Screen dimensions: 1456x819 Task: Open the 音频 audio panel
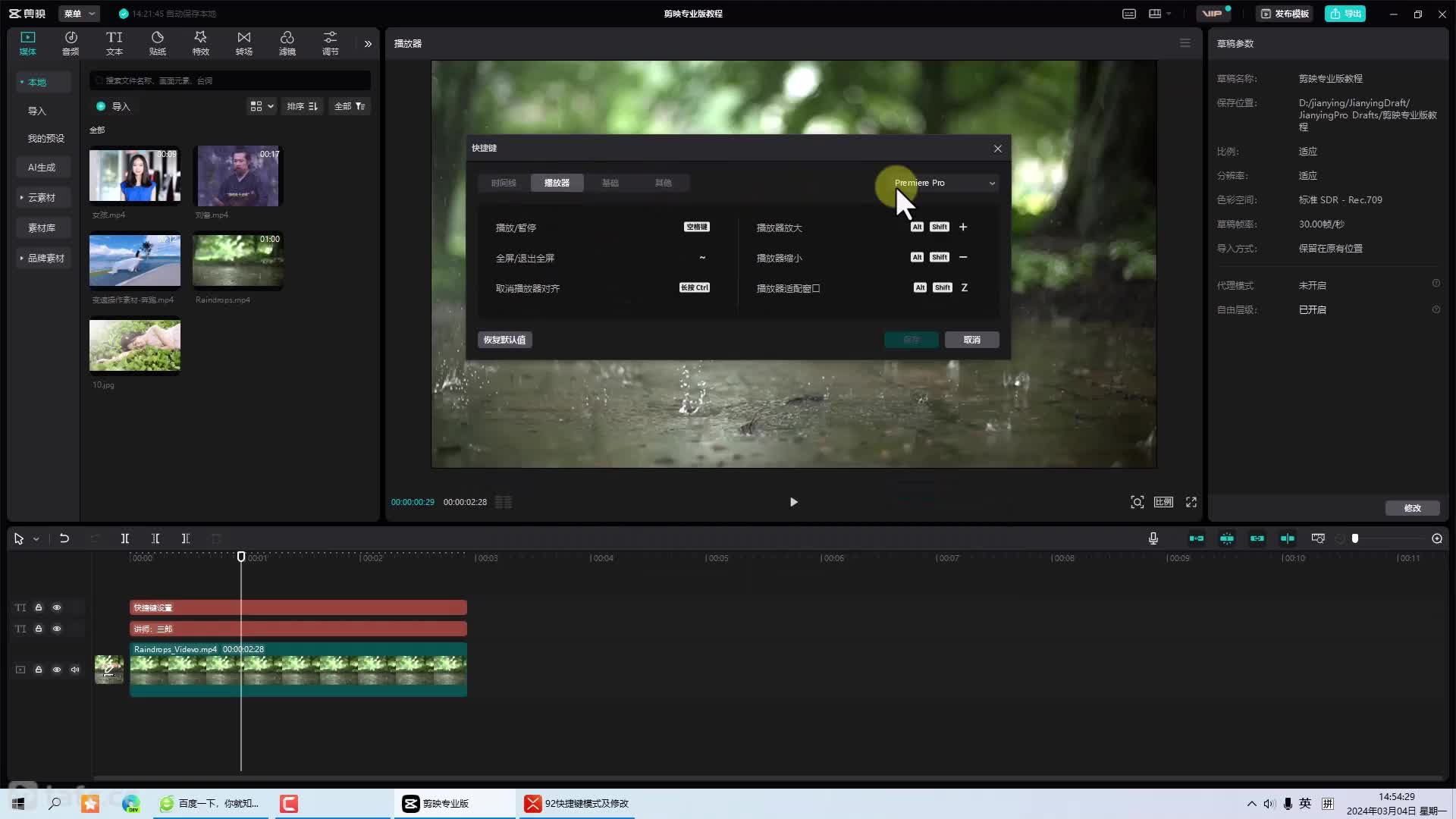pyautogui.click(x=71, y=43)
